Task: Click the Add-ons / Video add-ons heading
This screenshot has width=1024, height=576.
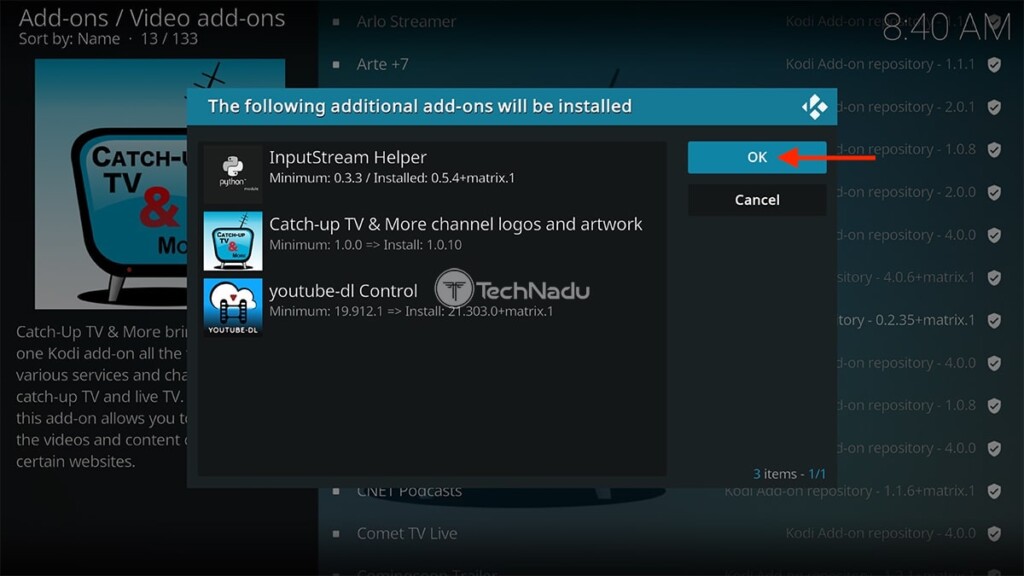Action: (x=152, y=18)
